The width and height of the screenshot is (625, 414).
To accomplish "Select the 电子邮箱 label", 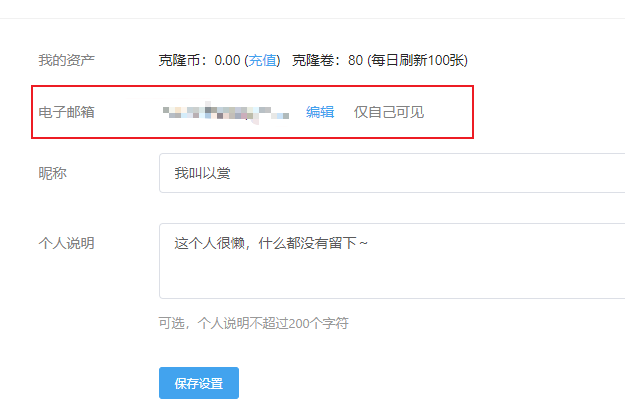I will pyautogui.click(x=66, y=112).
